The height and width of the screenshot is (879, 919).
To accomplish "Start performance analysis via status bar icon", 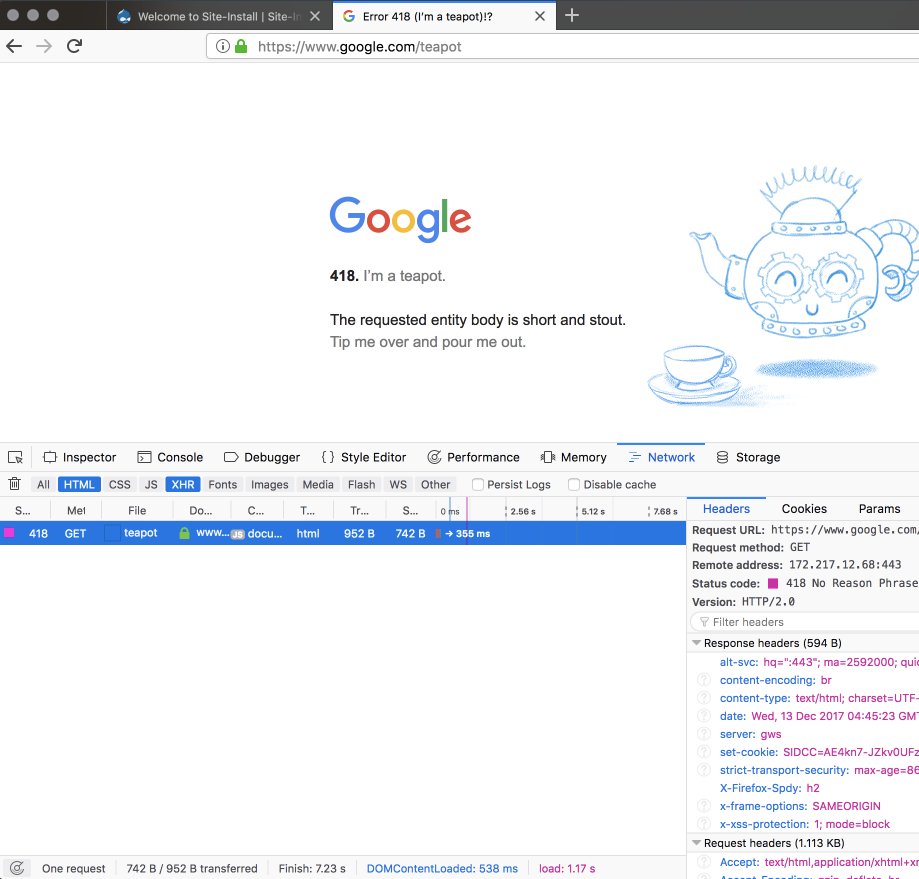I will [x=17, y=868].
